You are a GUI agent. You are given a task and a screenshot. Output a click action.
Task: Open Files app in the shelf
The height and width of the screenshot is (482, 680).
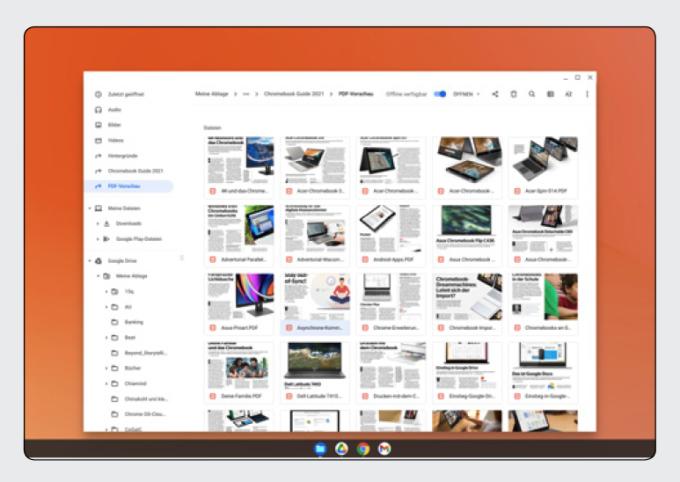(320, 449)
